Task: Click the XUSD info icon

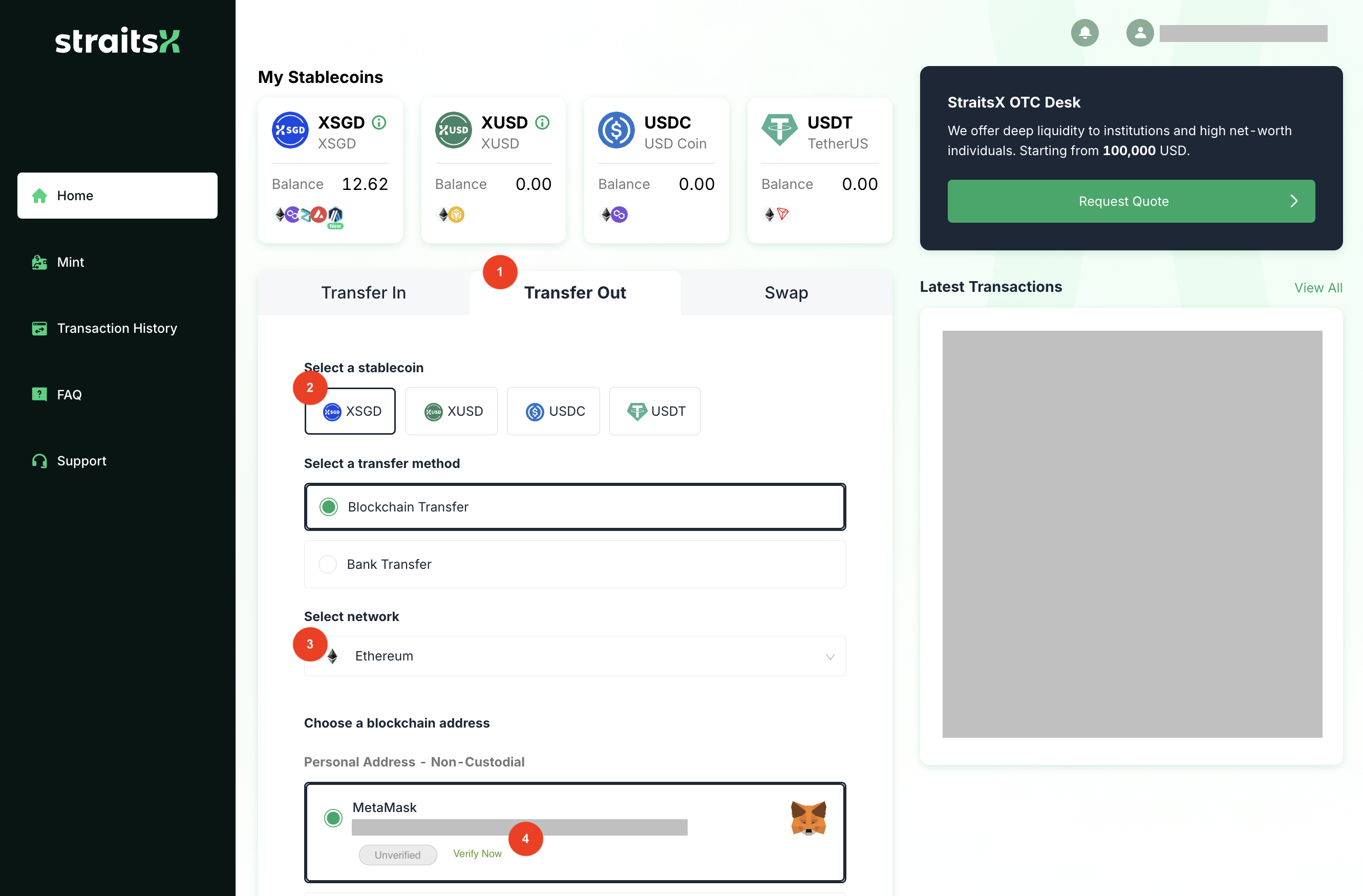Action: tap(542, 122)
